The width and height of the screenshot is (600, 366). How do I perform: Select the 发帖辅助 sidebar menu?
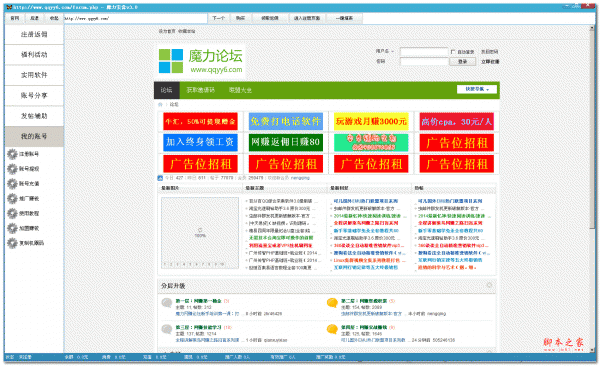coord(34,116)
